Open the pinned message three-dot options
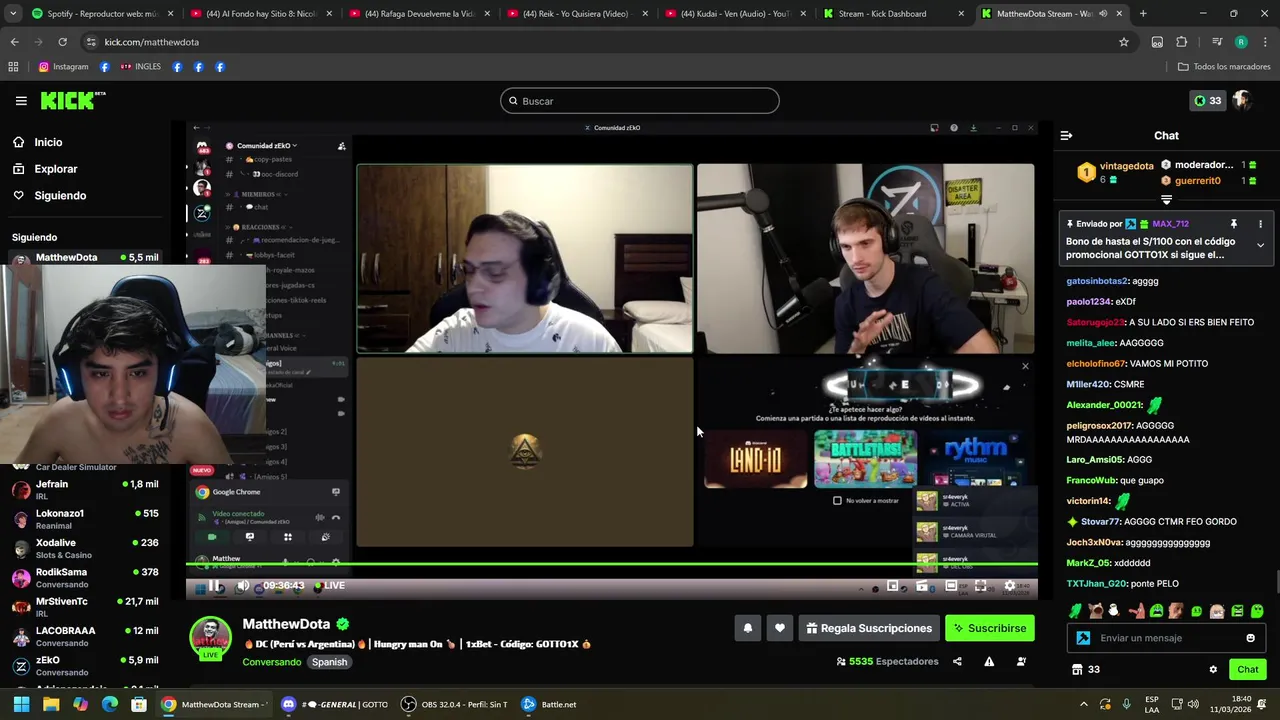Viewport: 1280px width, 720px height. (1260, 224)
